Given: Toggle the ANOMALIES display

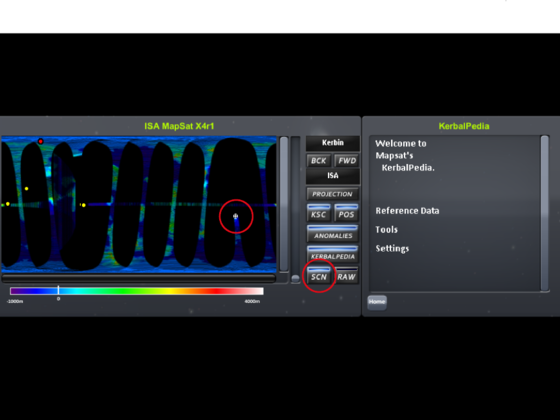Looking at the screenshot, I should click(x=332, y=234).
